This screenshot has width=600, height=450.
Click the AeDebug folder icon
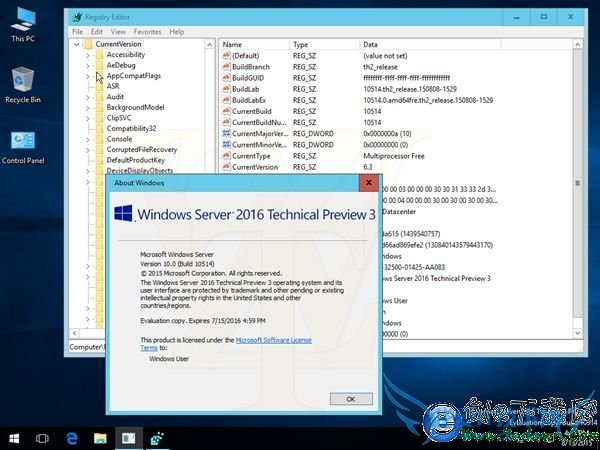[x=99, y=65]
